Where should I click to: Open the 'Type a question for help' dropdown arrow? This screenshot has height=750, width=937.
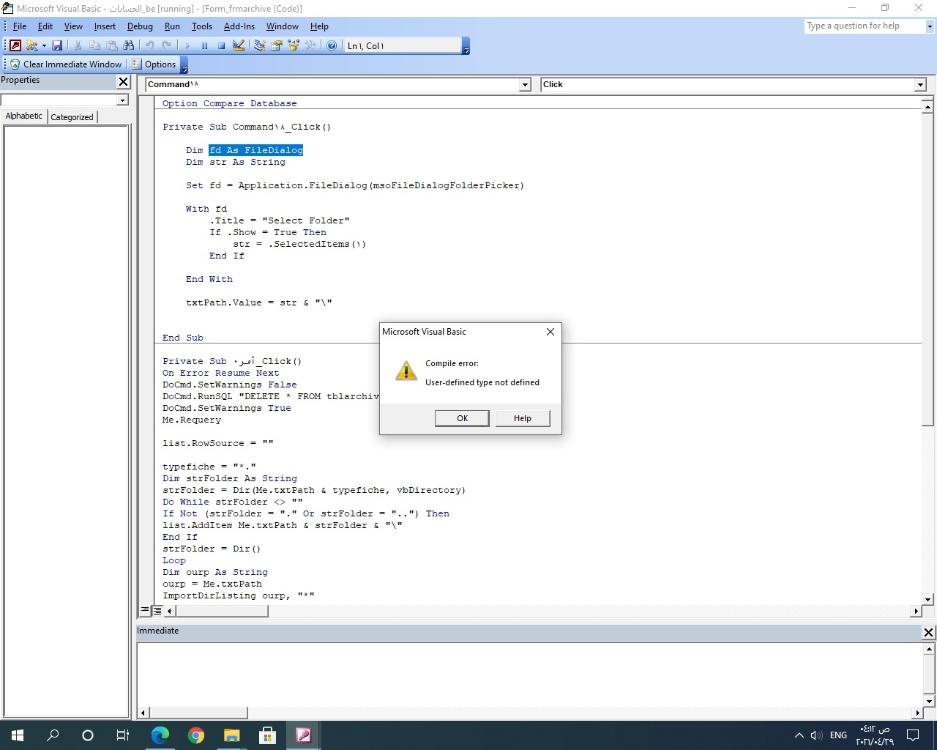929,26
